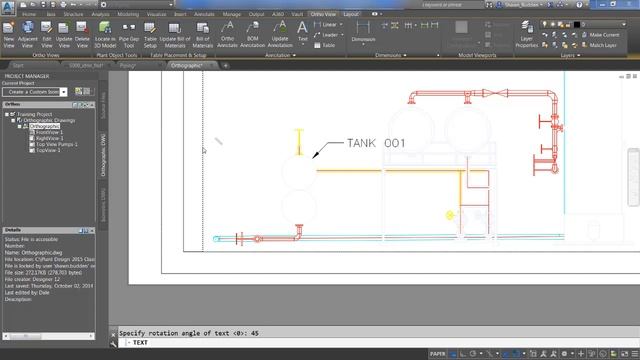Insert a Bill of Materials table

202,35
